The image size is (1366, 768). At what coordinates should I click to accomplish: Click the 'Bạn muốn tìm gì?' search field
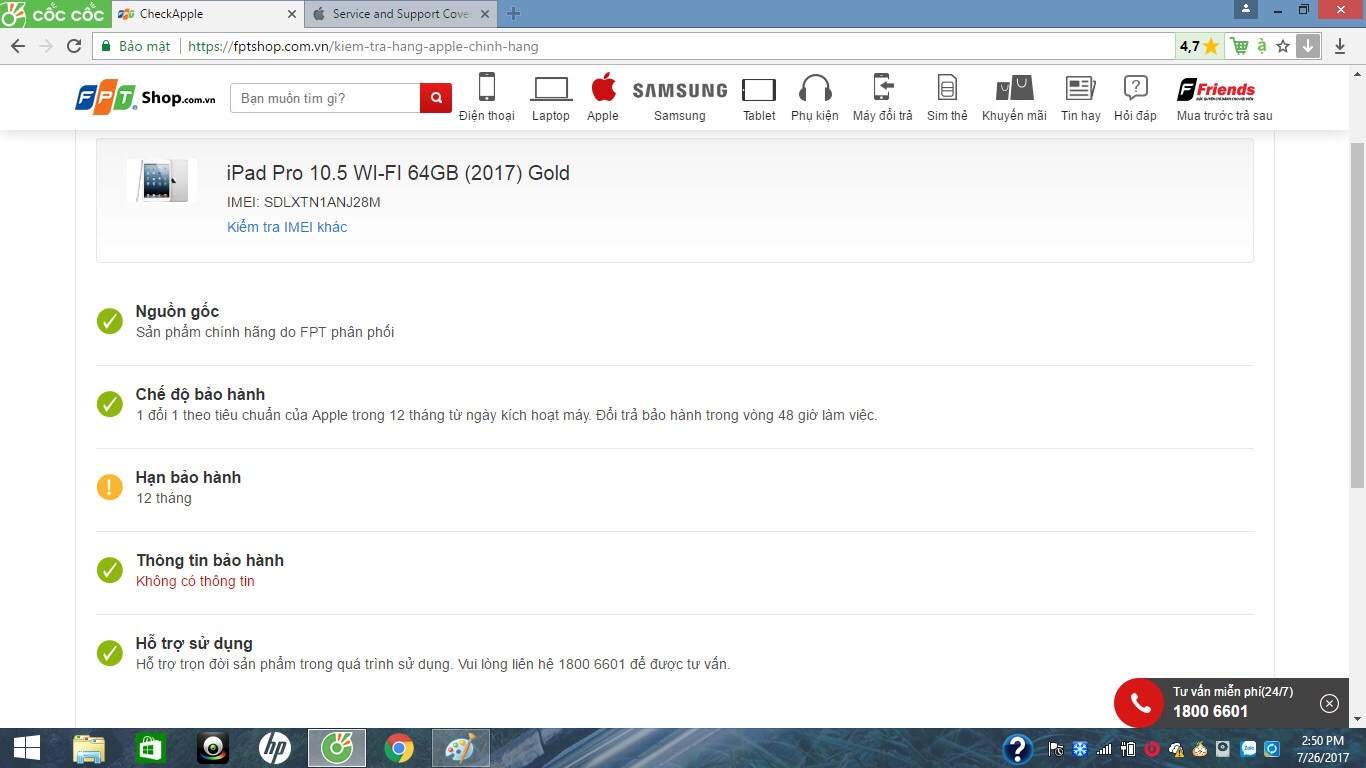[325, 98]
